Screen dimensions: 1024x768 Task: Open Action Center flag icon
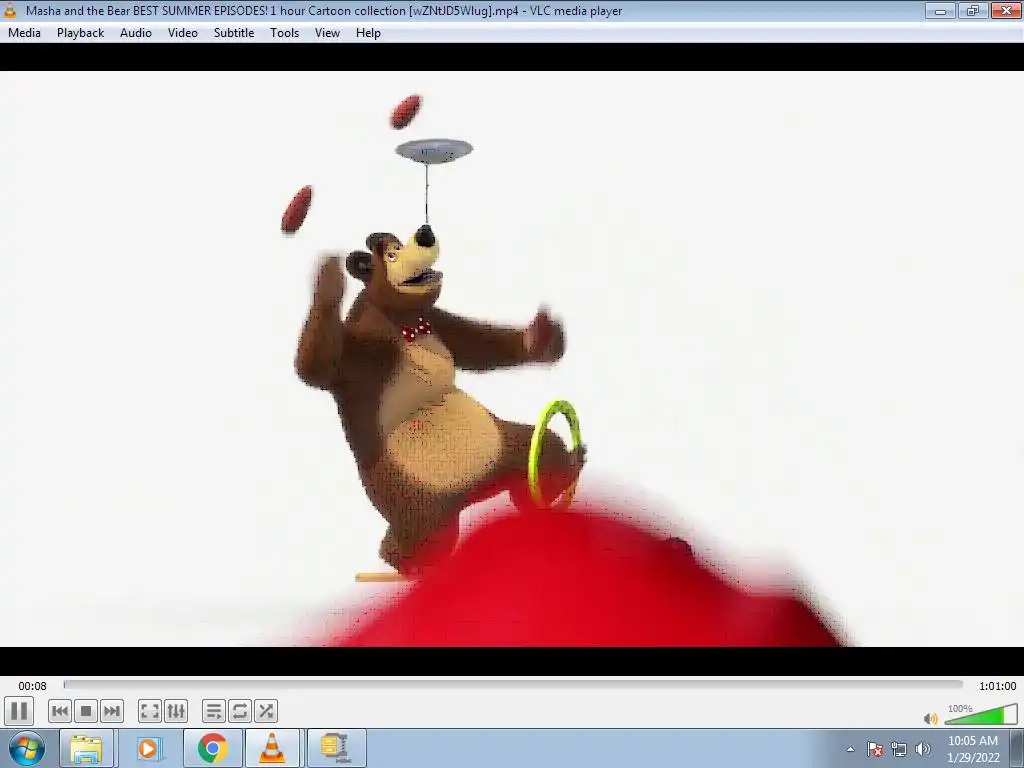(x=875, y=749)
